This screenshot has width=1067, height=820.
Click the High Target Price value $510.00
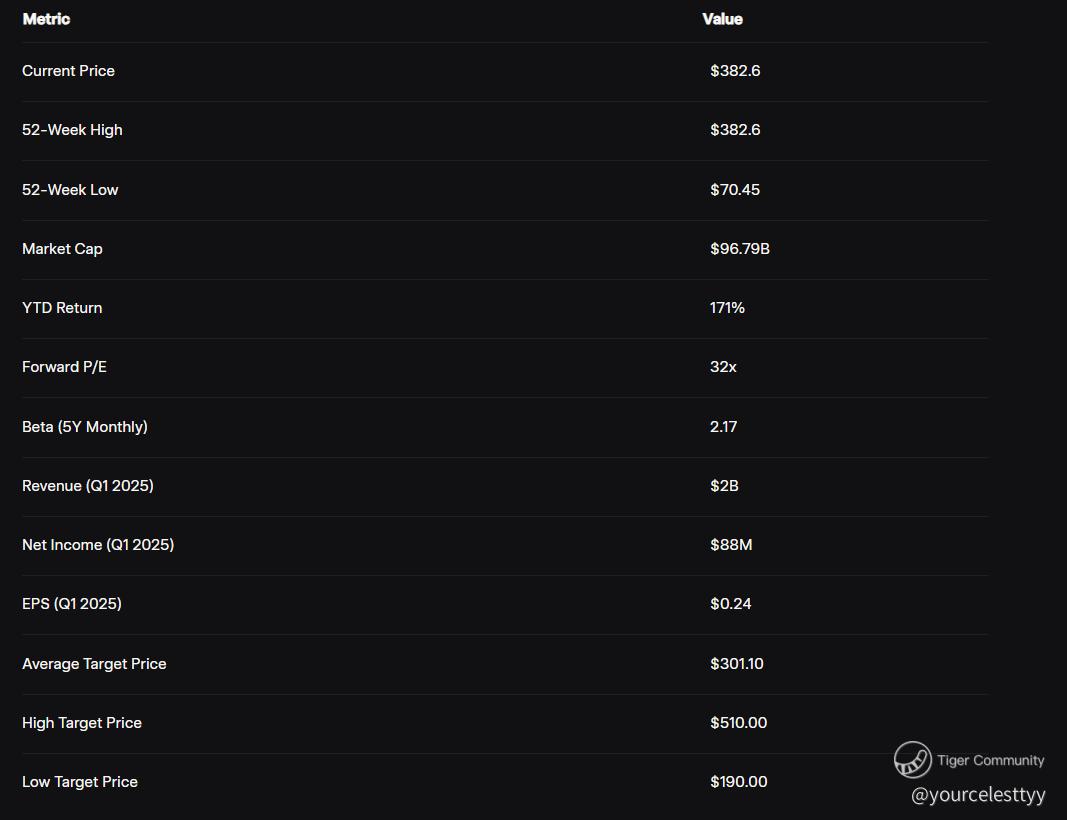(x=738, y=723)
